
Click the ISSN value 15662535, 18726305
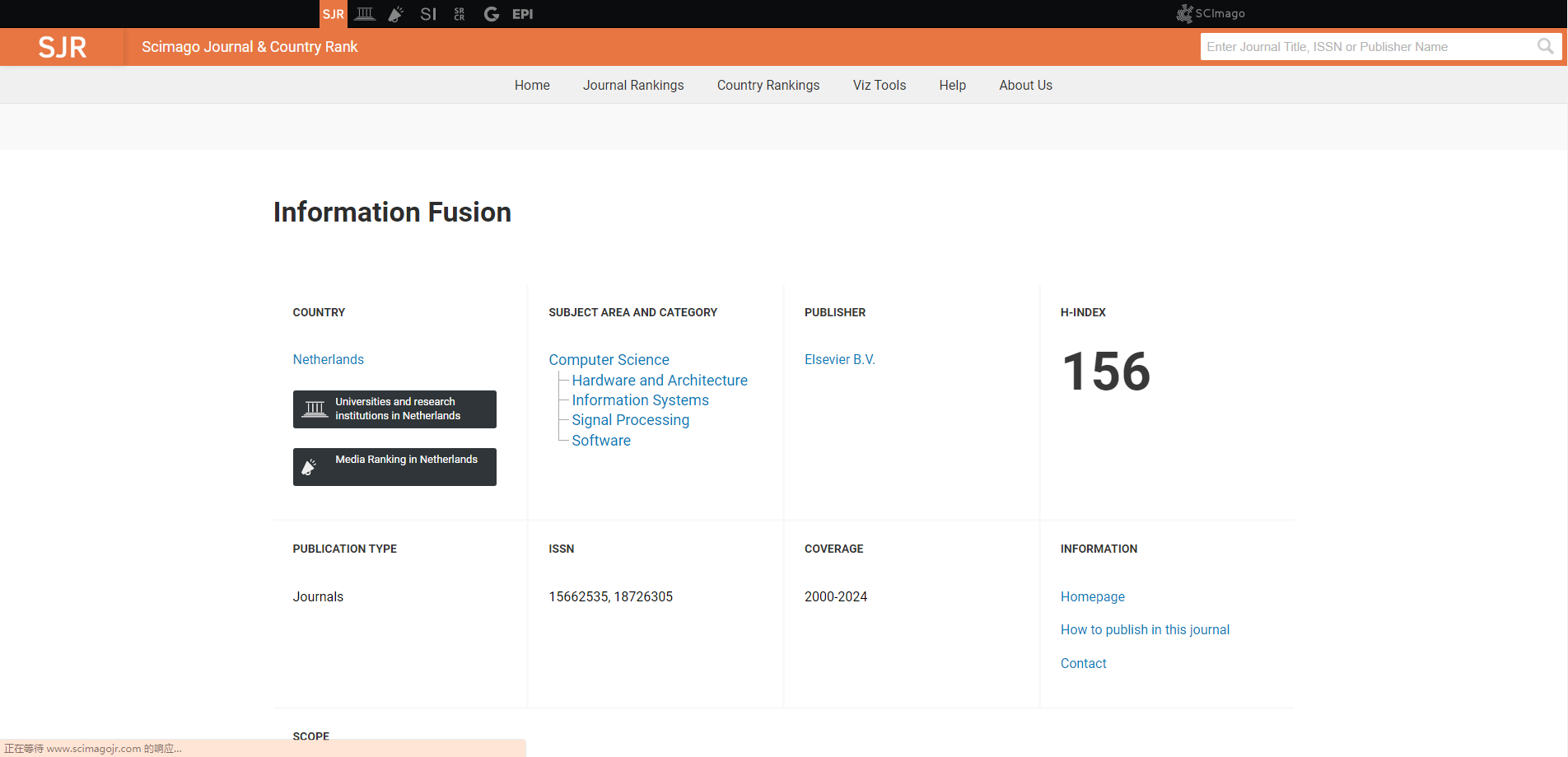610,596
